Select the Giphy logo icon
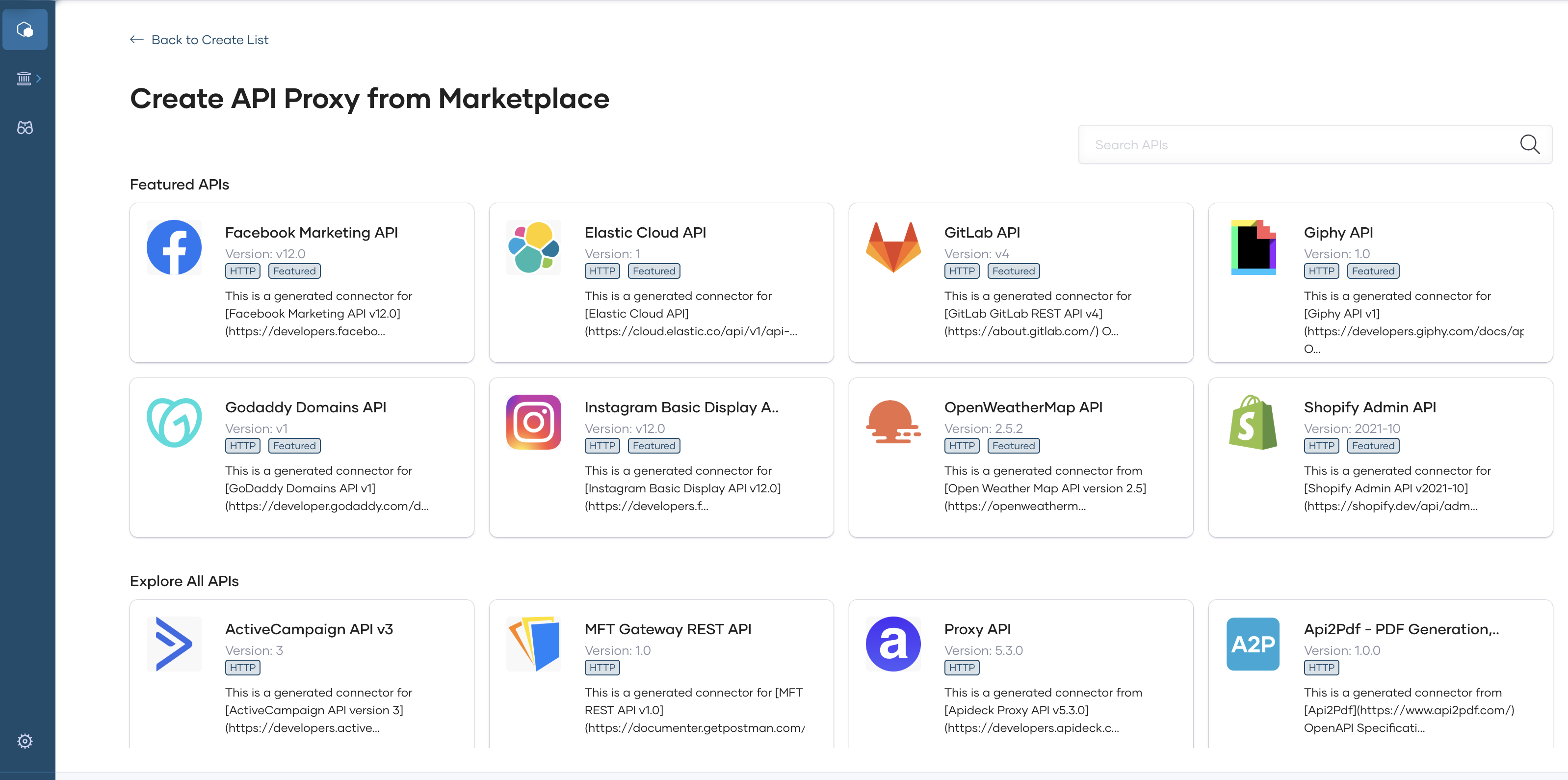Viewport: 1568px width, 780px height. [1254, 247]
